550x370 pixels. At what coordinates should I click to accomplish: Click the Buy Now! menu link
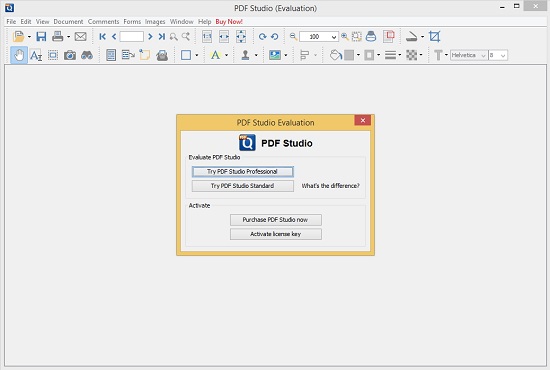(229, 21)
